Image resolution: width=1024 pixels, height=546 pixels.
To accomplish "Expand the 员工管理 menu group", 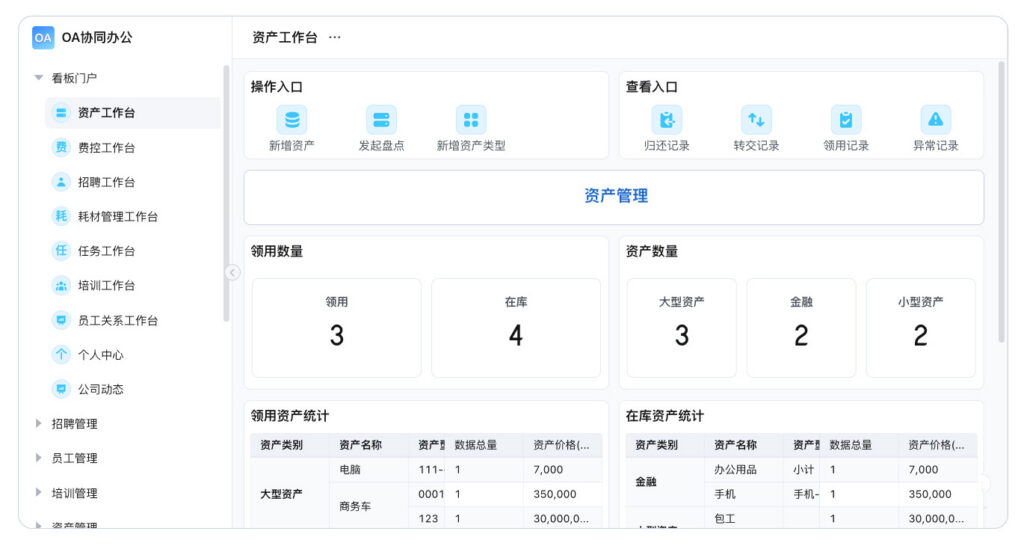I will click(x=39, y=458).
